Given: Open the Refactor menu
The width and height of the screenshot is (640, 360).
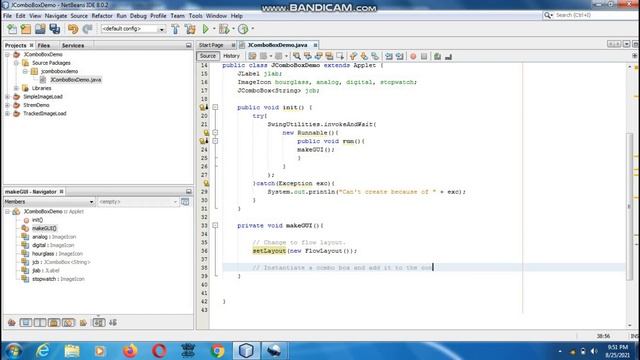Looking at the screenshot, I should pos(102,16).
